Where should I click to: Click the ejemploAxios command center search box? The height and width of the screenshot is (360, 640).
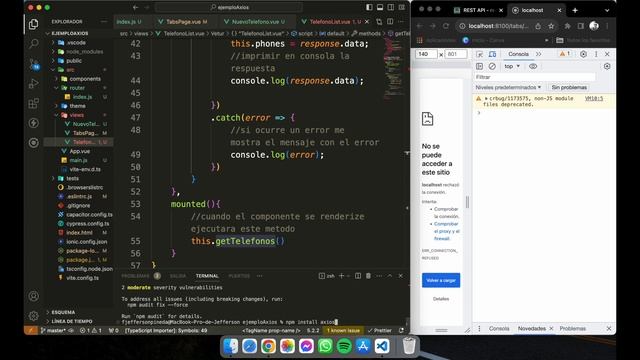pyautogui.click(x=229, y=7)
